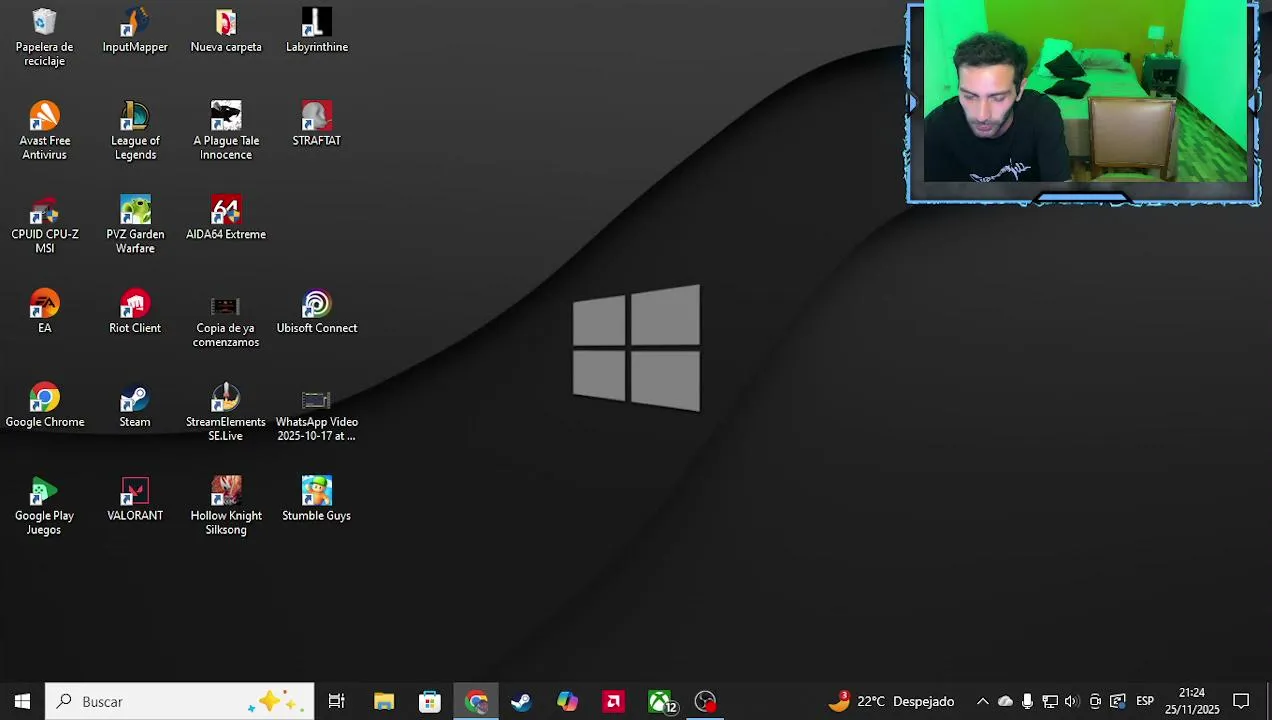Open the Papelera de reciclaje icon
This screenshot has height=720, width=1272.
pyautogui.click(x=44, y=37)
